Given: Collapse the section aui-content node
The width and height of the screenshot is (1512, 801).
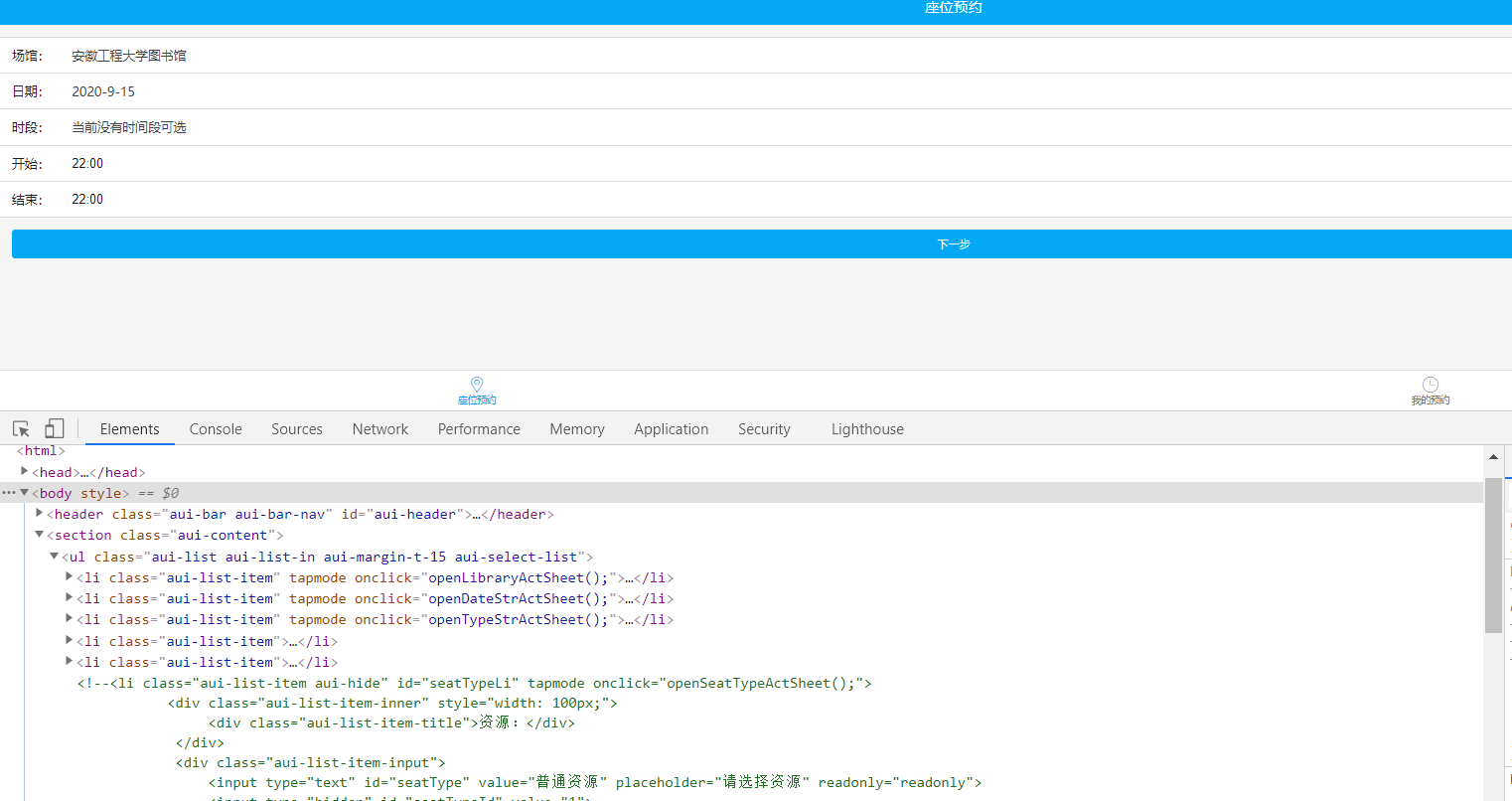Looking at the screenshot, I should 40,535.
